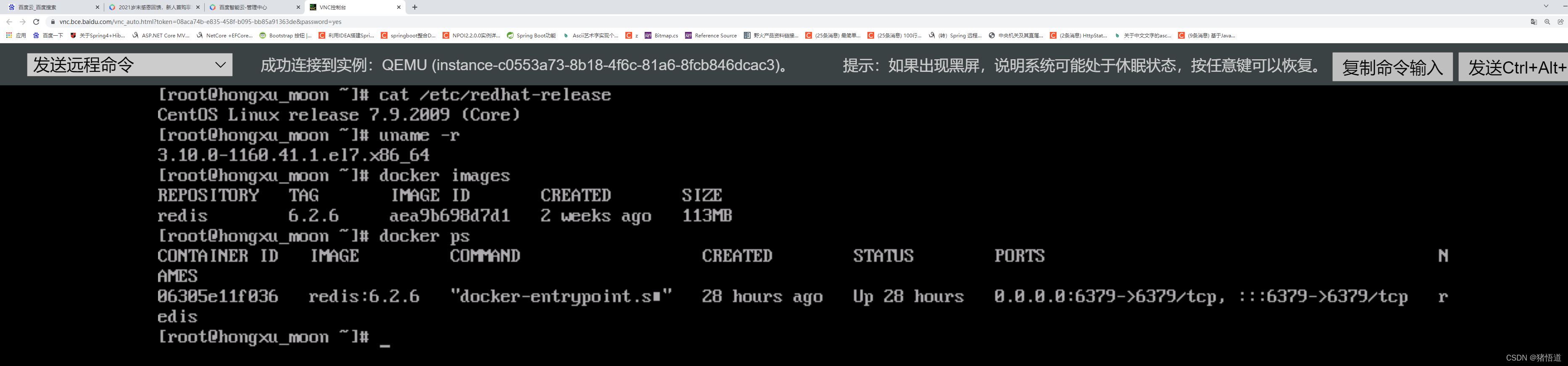
Task: View site security lock info
Action: click(53, 22)
